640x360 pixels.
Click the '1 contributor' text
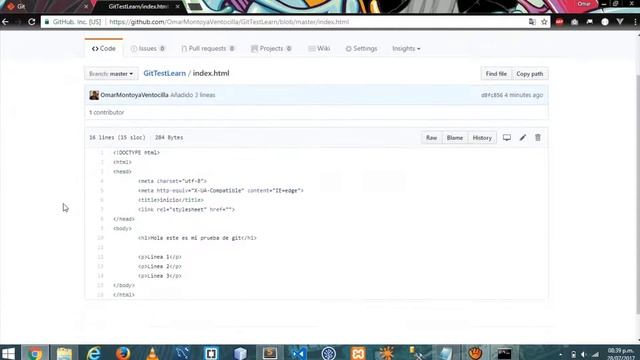pos(107,112)
